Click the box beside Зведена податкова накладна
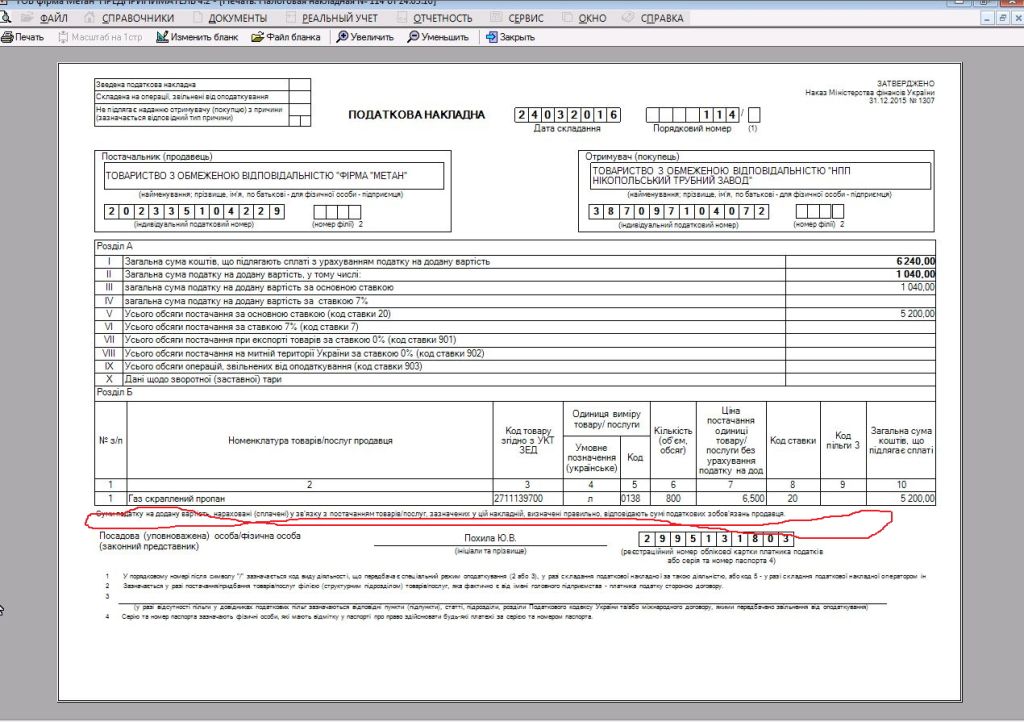Screen dimensions: 1024x722 (x=300, y=84)
